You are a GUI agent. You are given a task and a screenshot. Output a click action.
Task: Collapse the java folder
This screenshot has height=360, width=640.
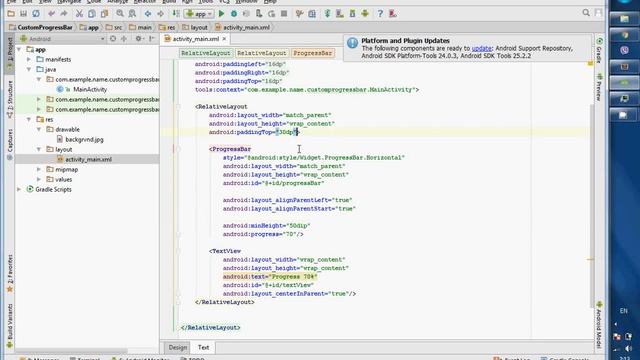29,69
